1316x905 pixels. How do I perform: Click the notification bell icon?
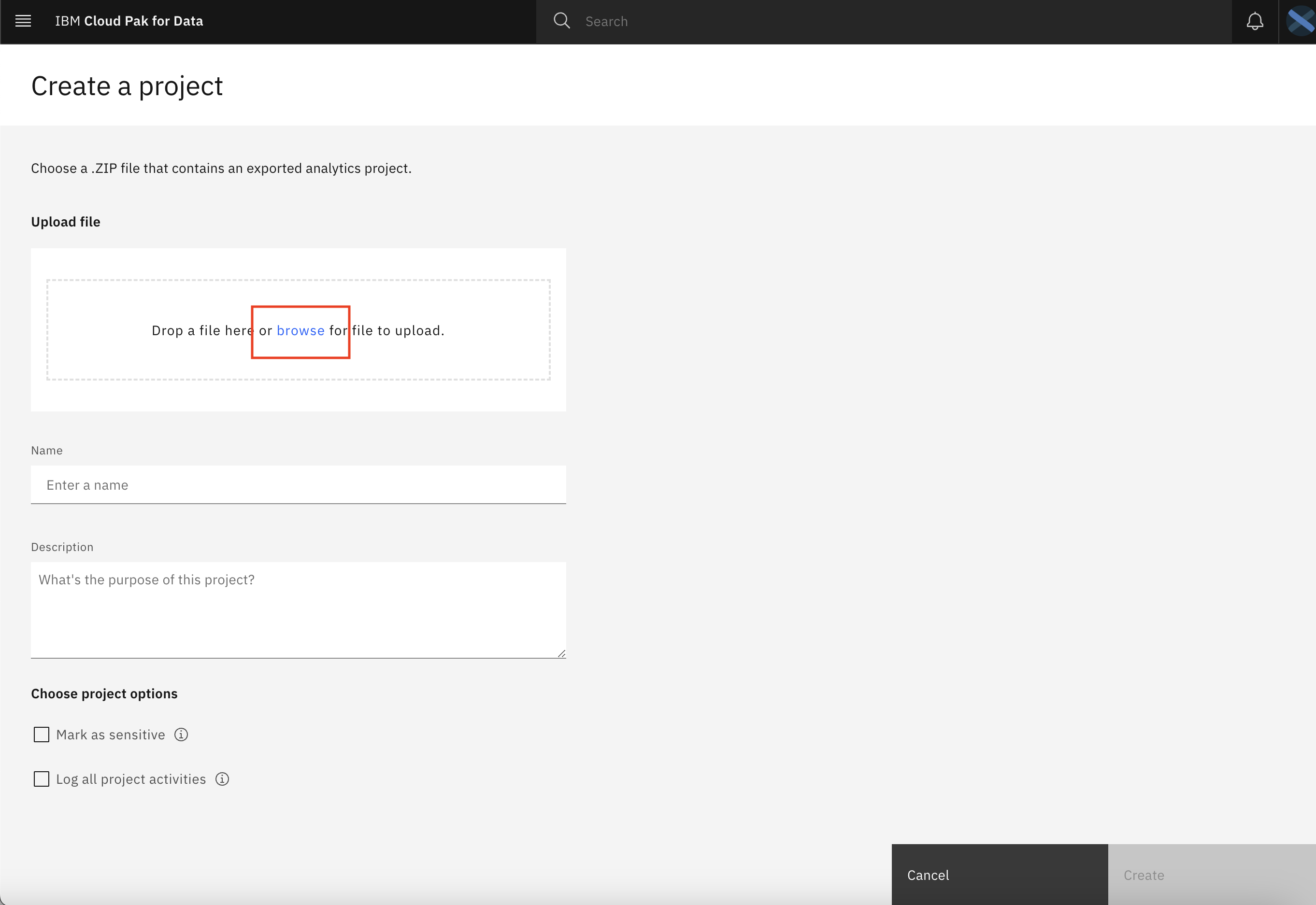tap(1255, 21)
